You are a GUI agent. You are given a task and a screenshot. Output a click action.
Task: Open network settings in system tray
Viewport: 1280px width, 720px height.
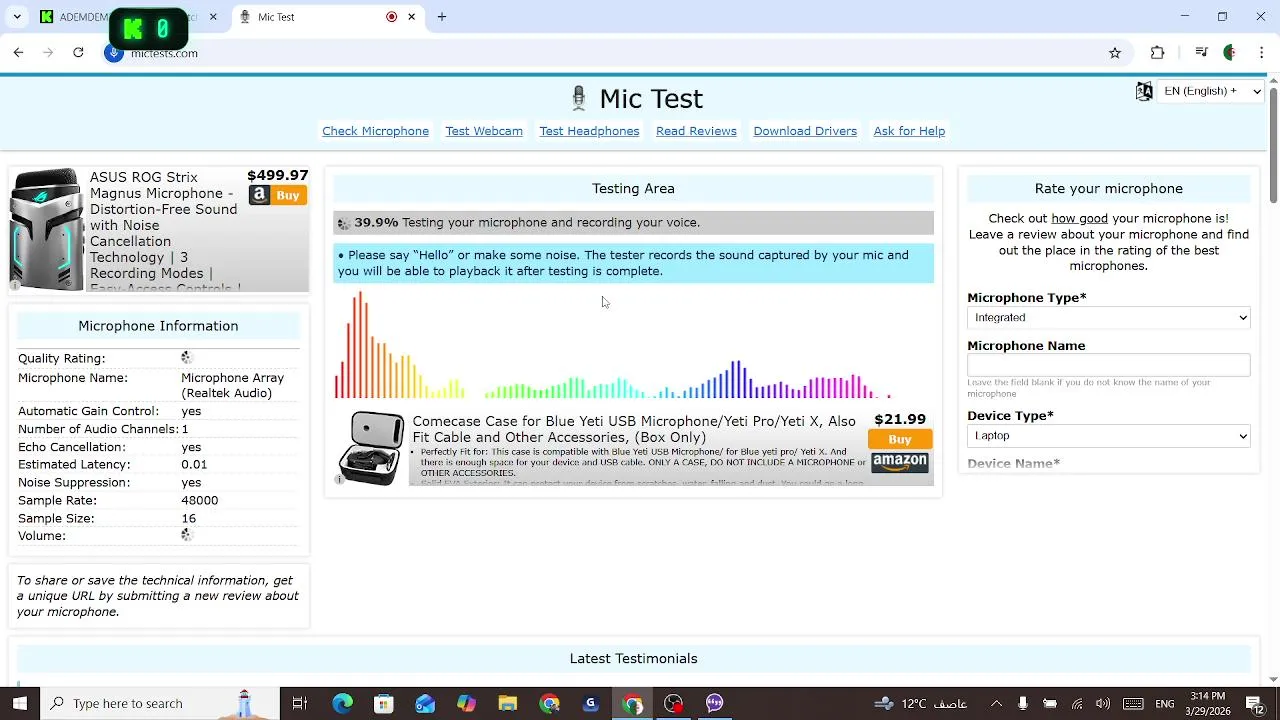coord(1077,703)
